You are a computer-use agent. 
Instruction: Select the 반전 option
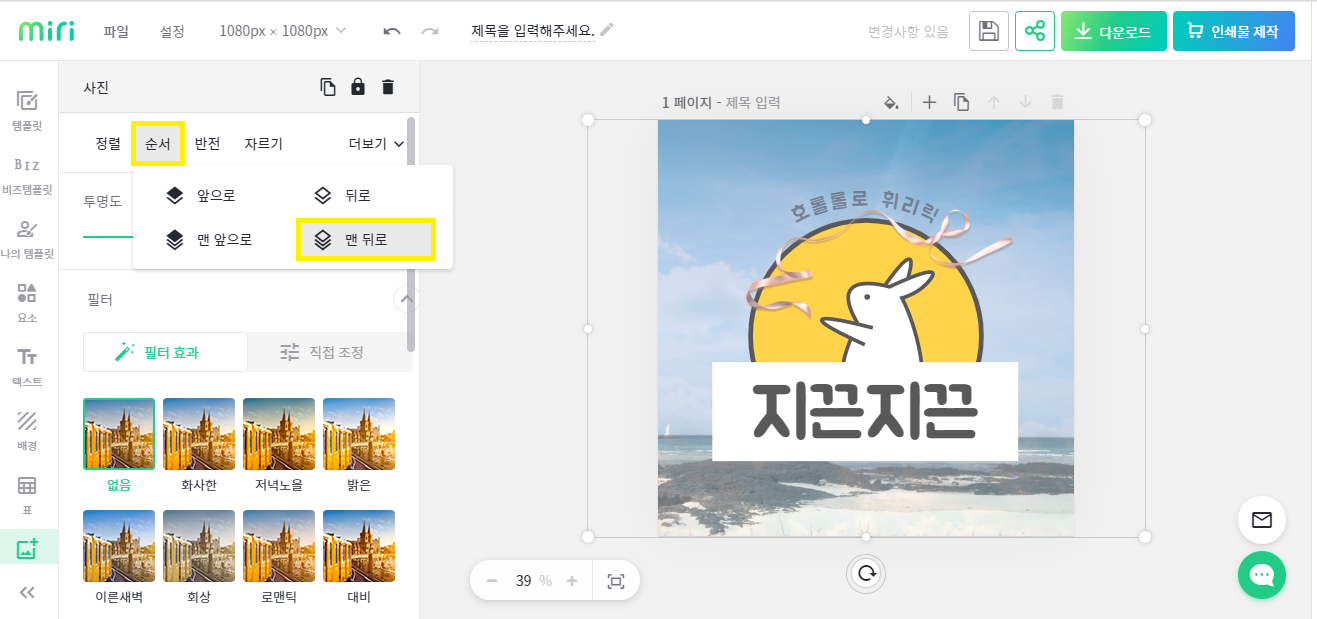tap(208, 144)
